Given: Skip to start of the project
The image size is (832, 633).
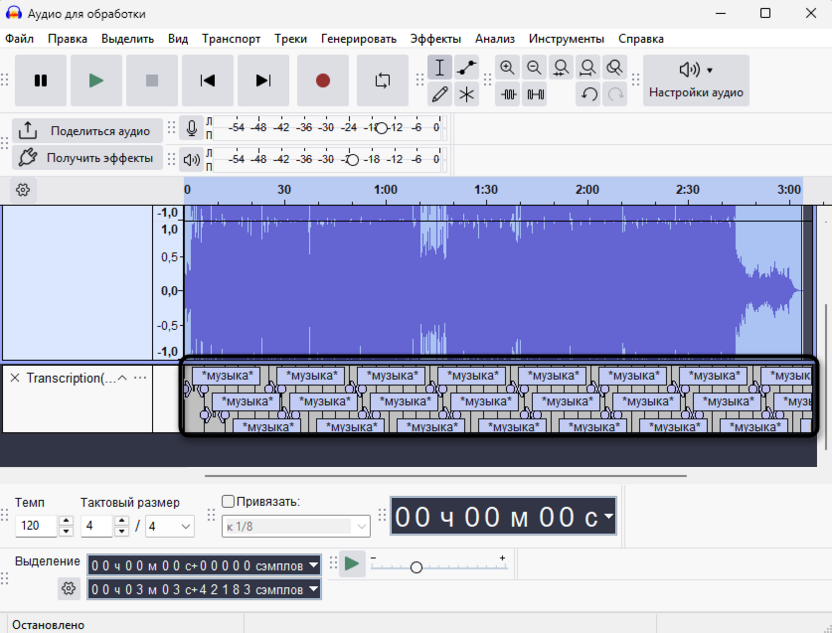Looking at the screenshot, I should [x=207, y=81].
